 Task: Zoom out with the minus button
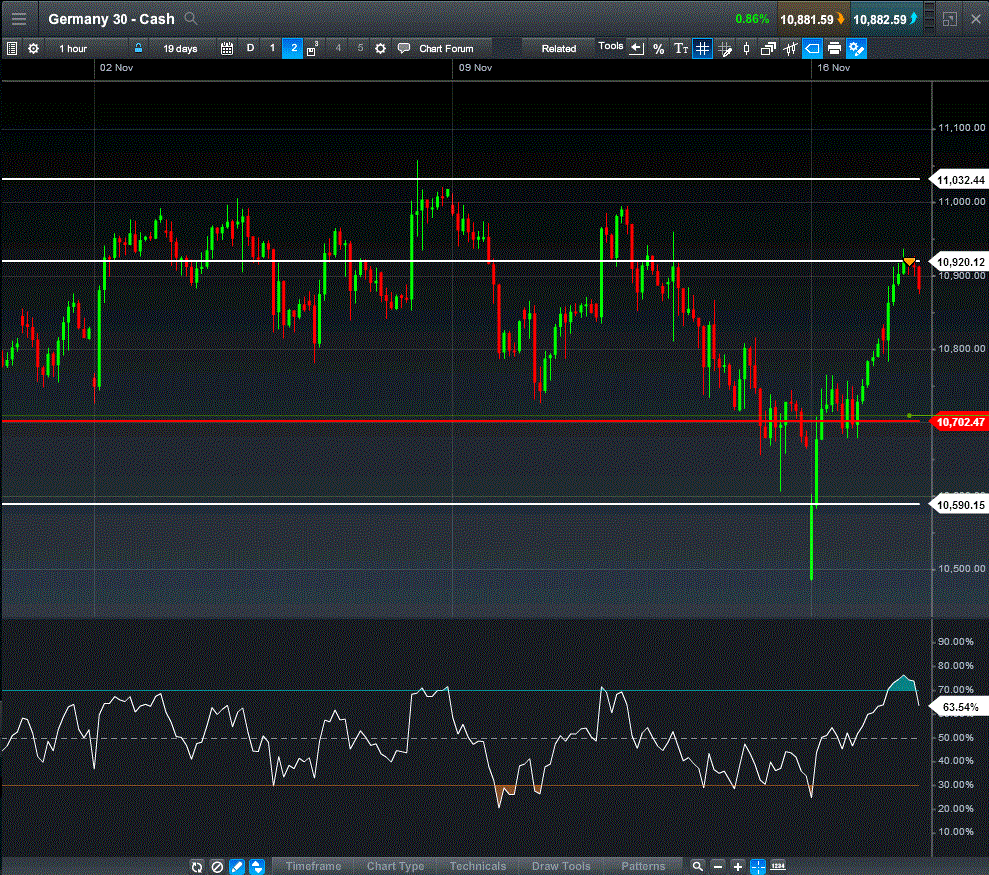(718, 867)
